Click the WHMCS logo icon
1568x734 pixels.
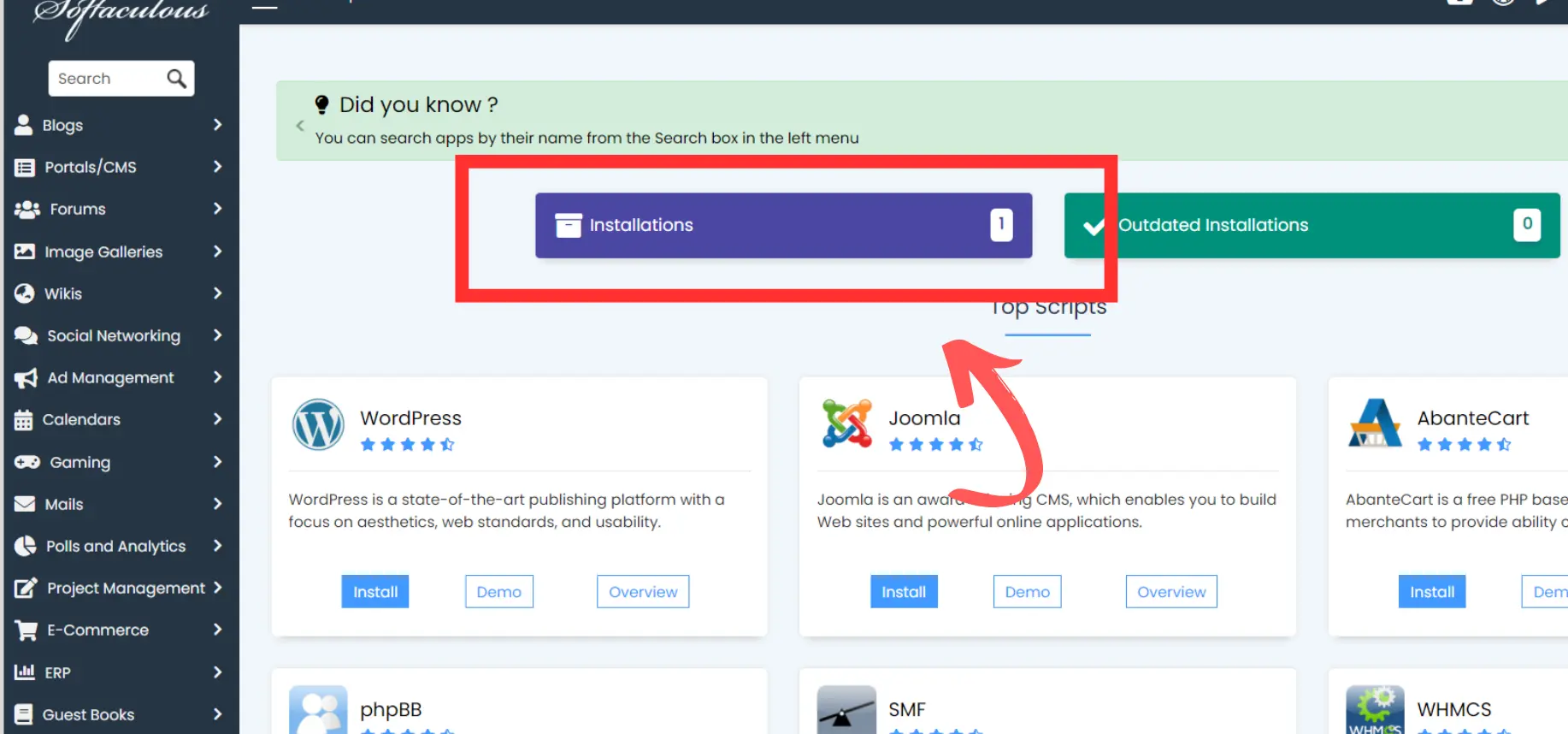pos(1375,710)
